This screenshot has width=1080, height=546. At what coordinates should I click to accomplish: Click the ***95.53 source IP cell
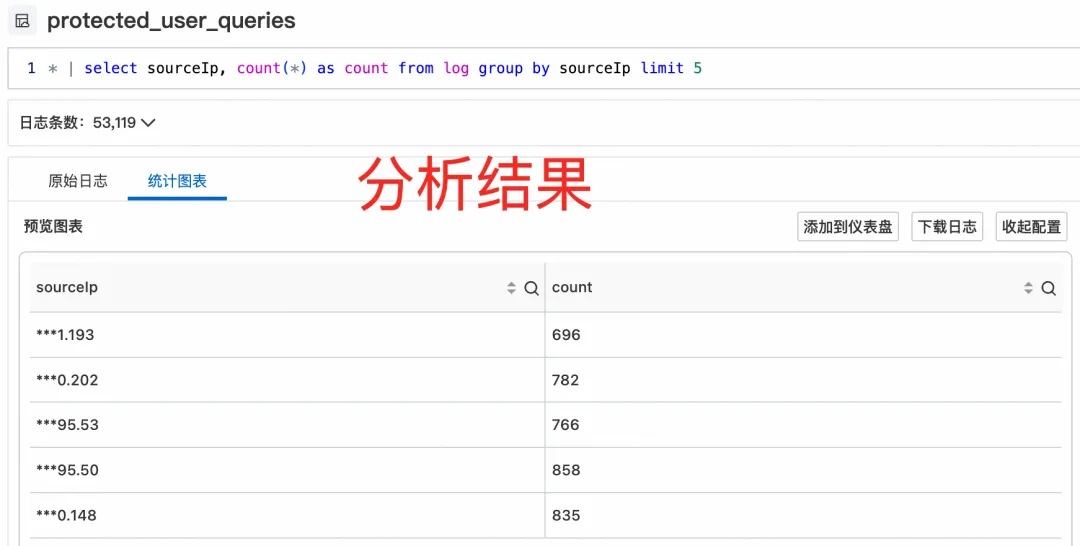(67, 425)
